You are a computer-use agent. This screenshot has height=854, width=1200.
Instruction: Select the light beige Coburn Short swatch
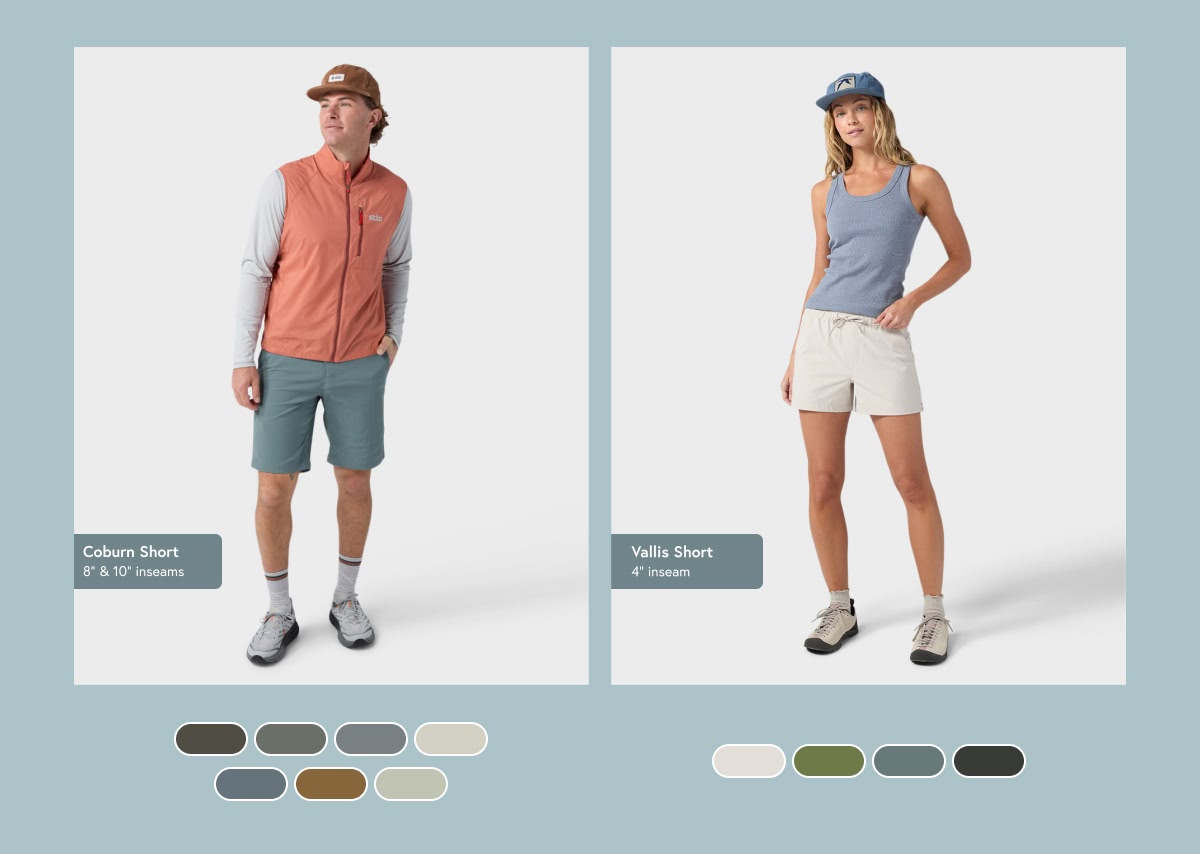[451, 739]
